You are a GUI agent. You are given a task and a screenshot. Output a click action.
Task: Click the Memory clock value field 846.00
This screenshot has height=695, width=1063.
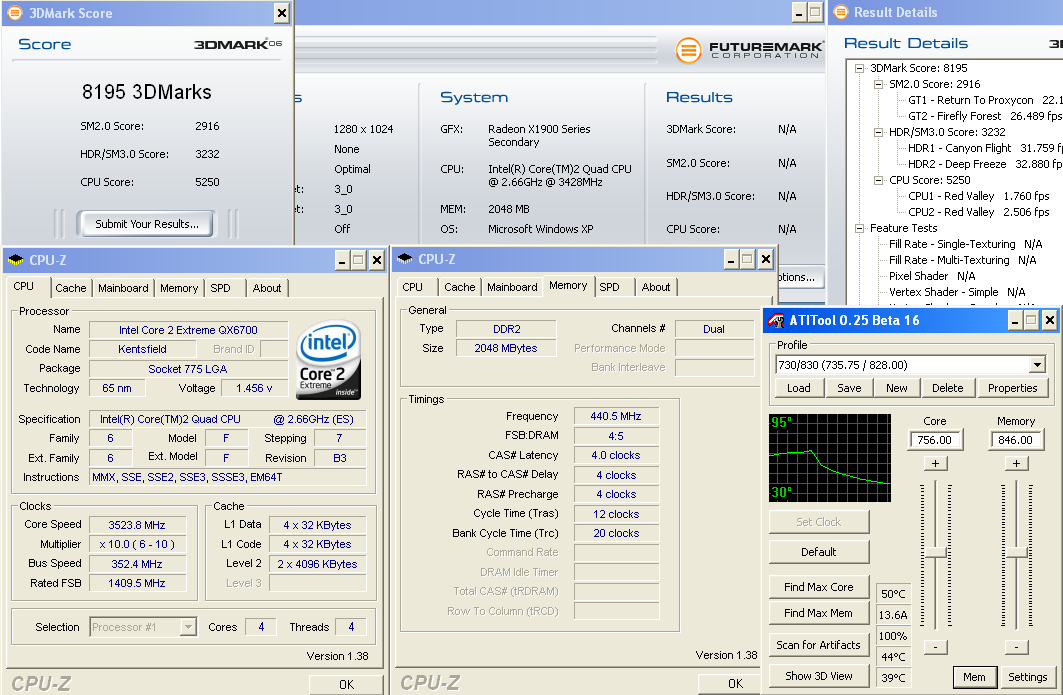click(1016, 440)
